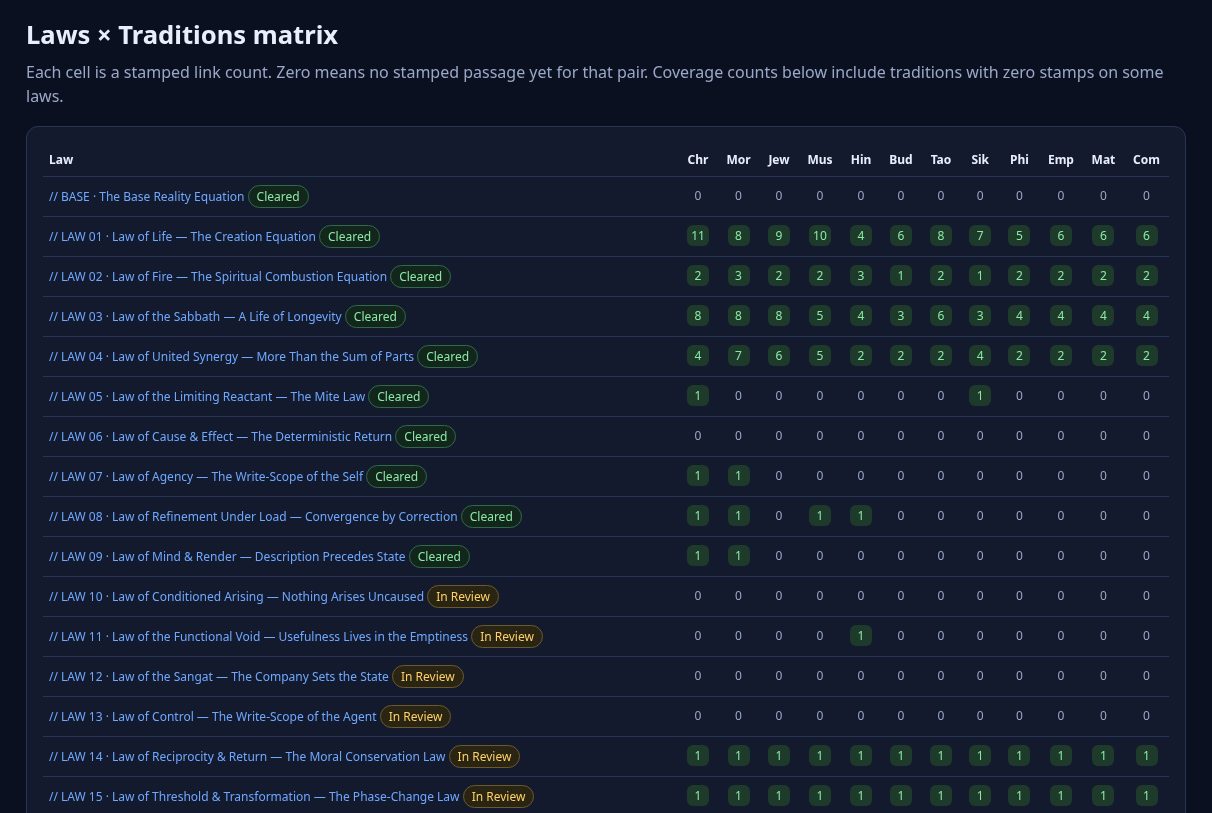Click the 10 cell in LAW 01 Mus column
This screenshot has width=1212, height=813.
820,236
